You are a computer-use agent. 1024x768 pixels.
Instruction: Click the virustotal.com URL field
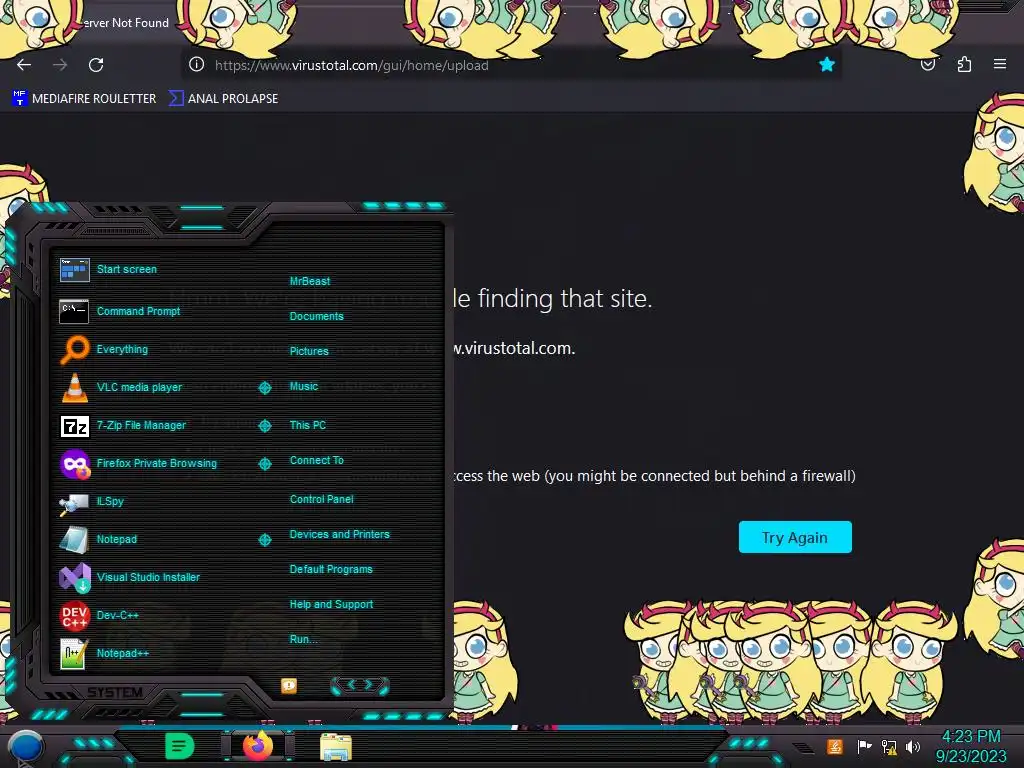coord(511,65)
